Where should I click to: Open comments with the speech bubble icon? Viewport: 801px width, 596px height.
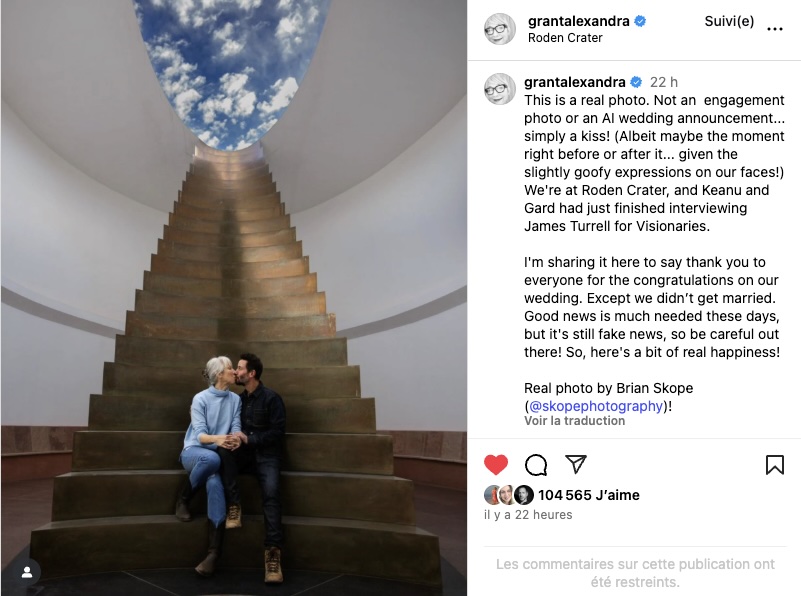536,465
